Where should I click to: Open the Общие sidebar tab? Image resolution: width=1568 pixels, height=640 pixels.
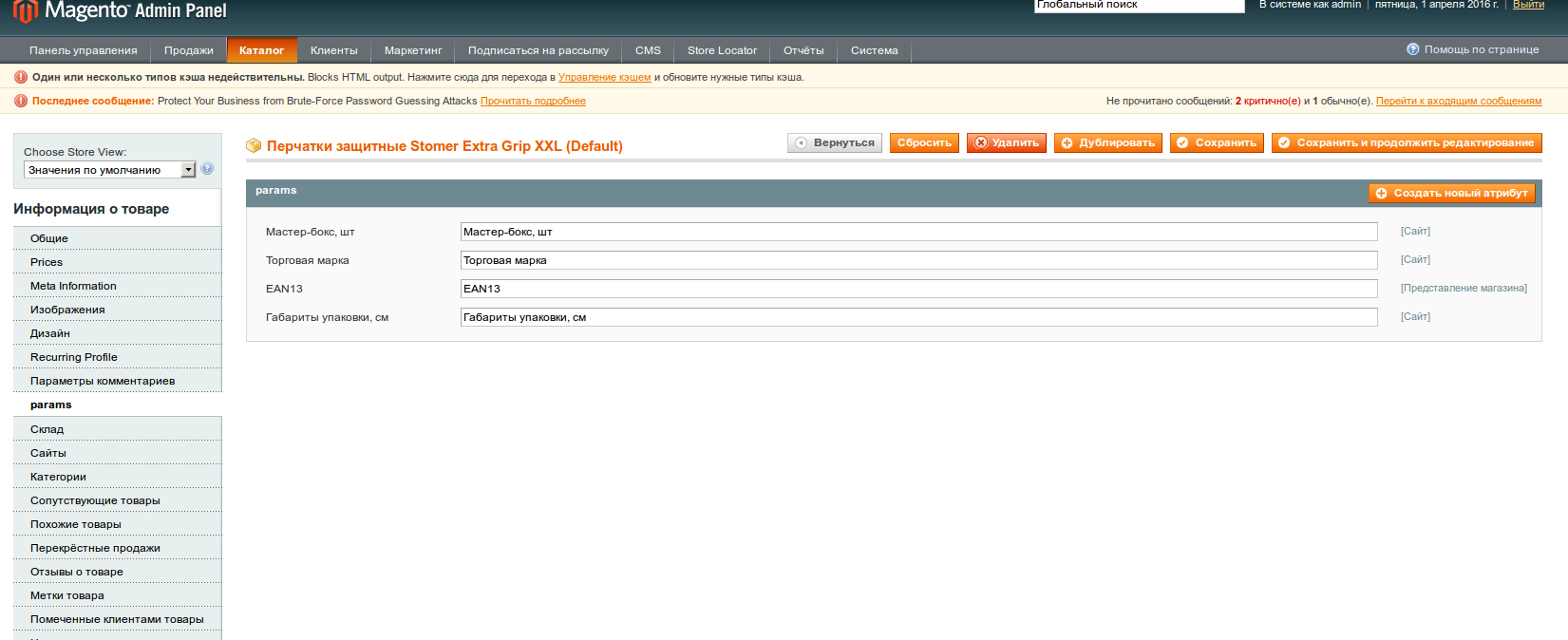118,238
